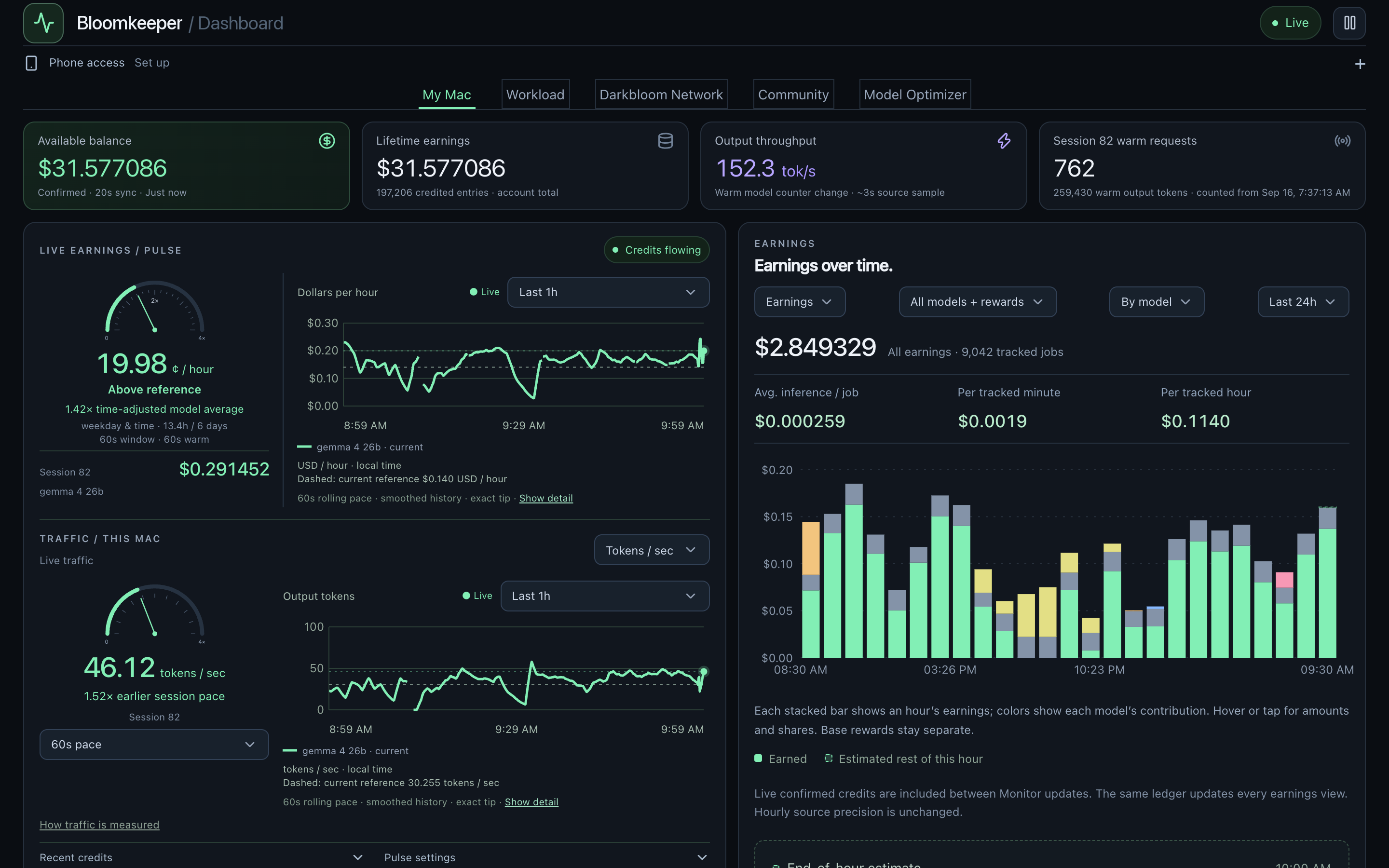Open the Tokens / sec dropdown
The width and height of the screenshot is (1389, 868).
click(x=652, y=550)
